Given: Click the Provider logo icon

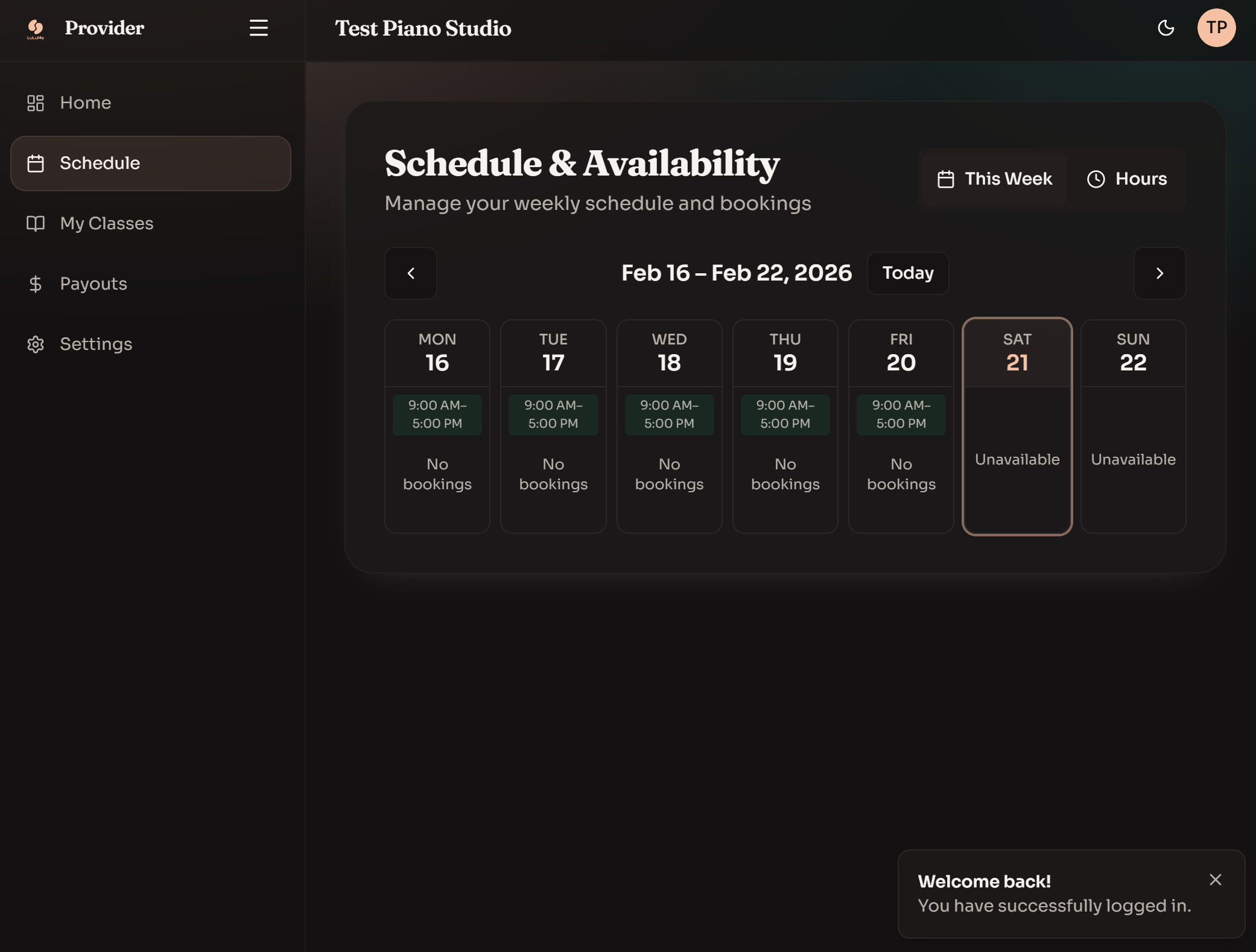Looking at the screenshot, I should [x=36, y=28].
